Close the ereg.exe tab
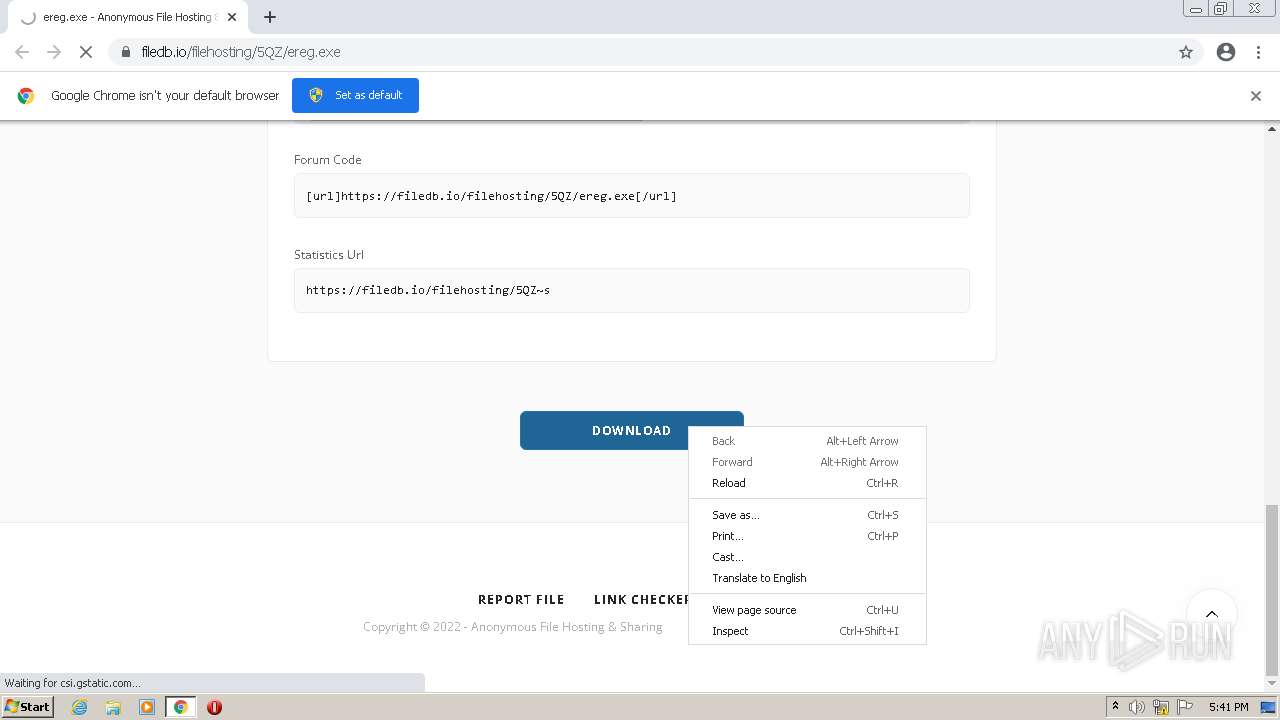This screenshot has width=1280, height=720. click(232, 17)
